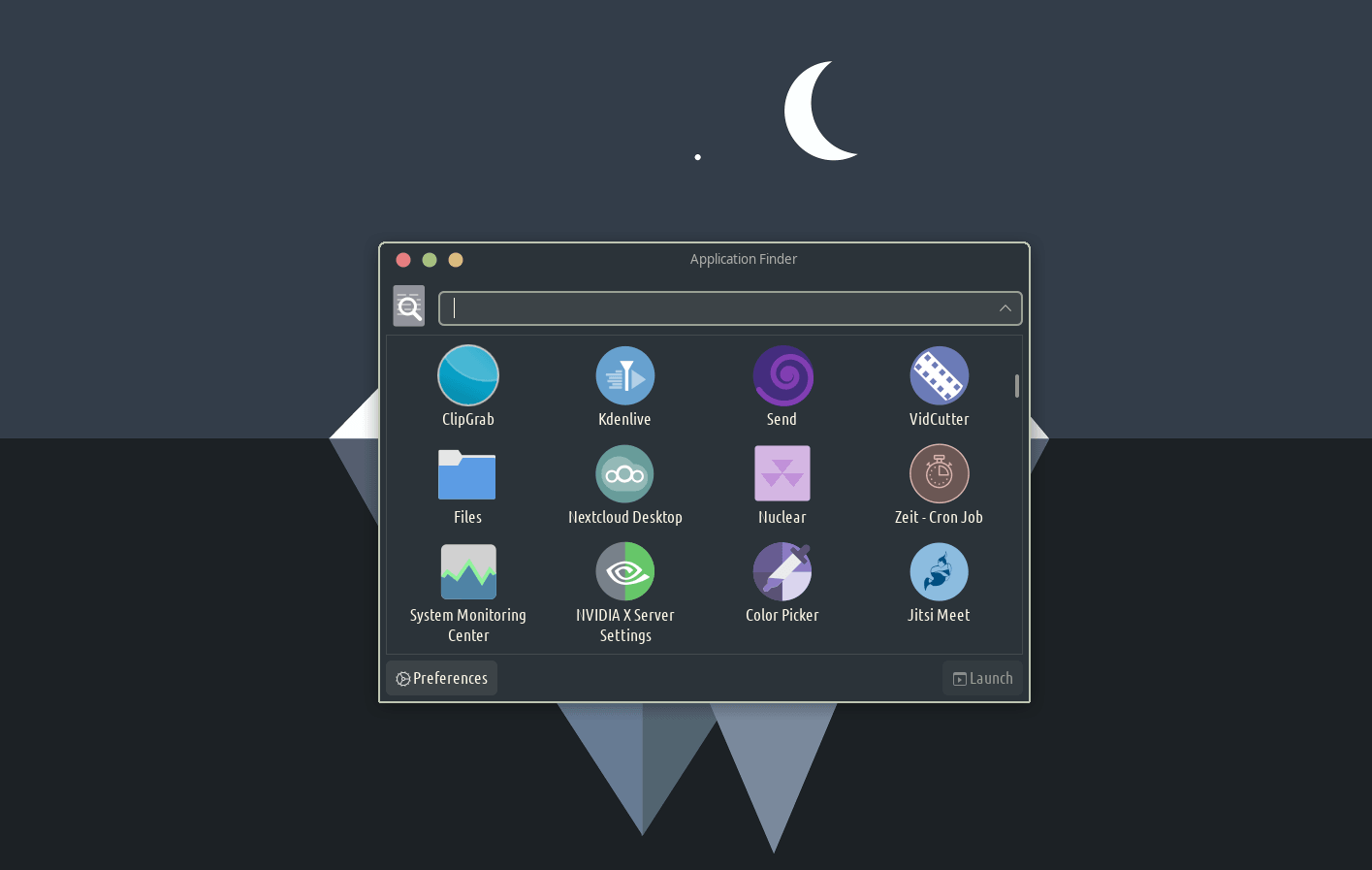
Task: Open the Files folder icon
Action: click(x=467, y=474)
